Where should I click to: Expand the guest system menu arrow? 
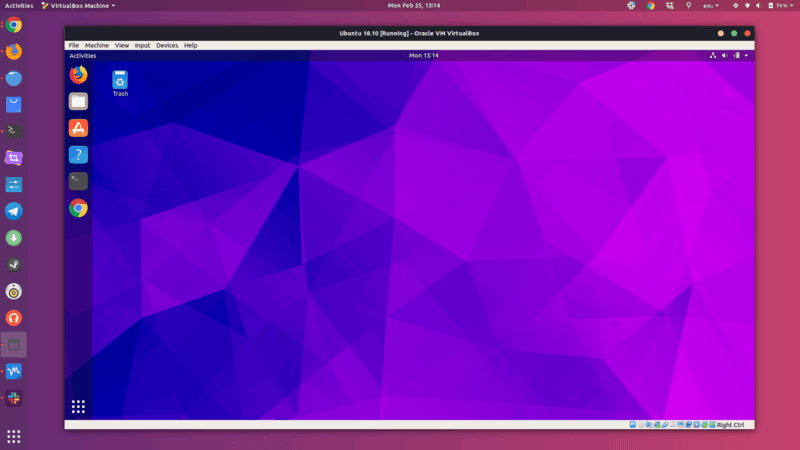coord(746,56)
